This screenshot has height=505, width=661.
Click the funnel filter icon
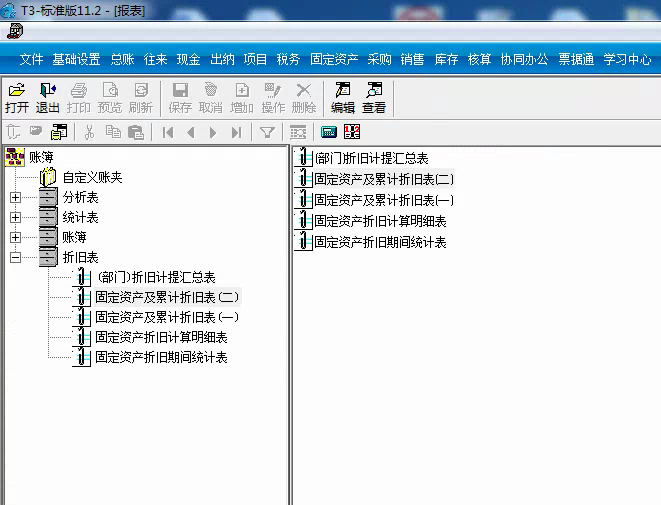(267, 133)
